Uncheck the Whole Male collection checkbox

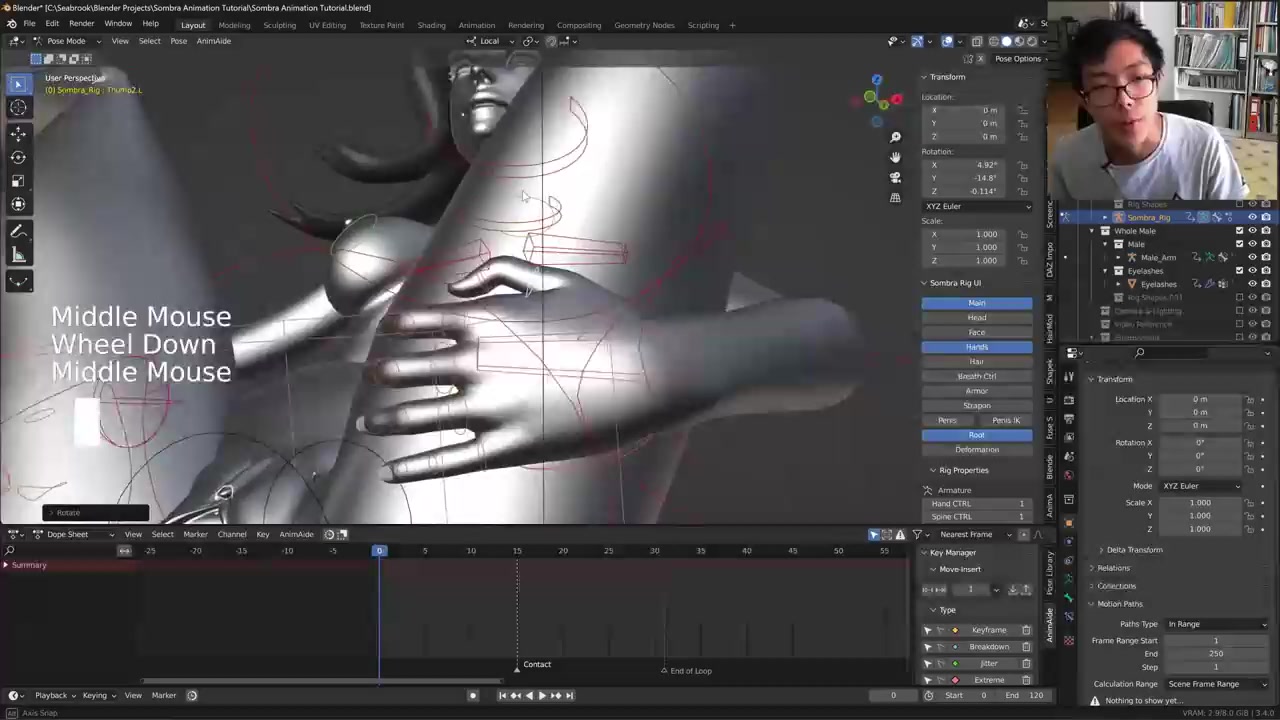tap(1239, 231)
